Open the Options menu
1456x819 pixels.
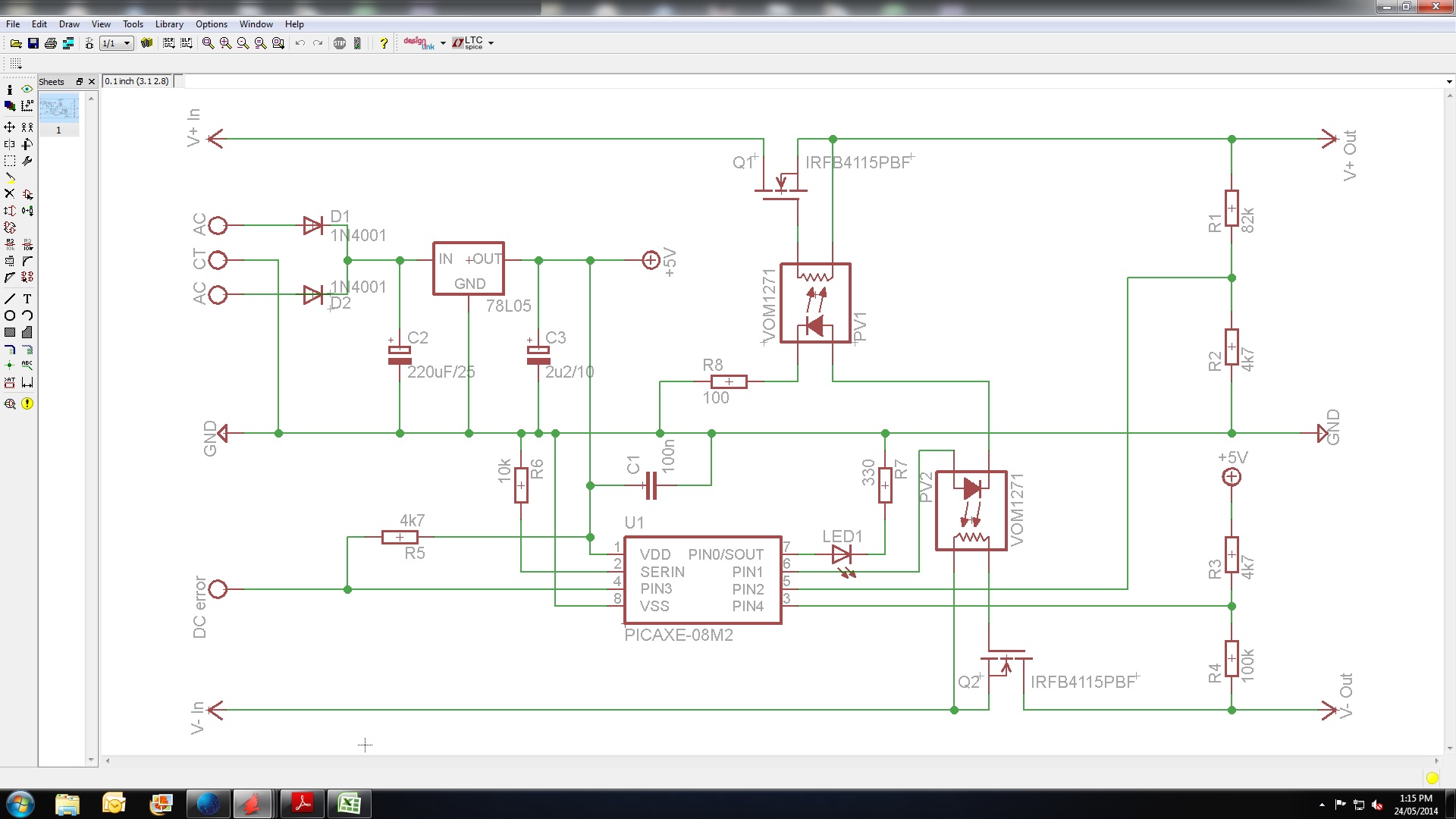coord(212,24)
